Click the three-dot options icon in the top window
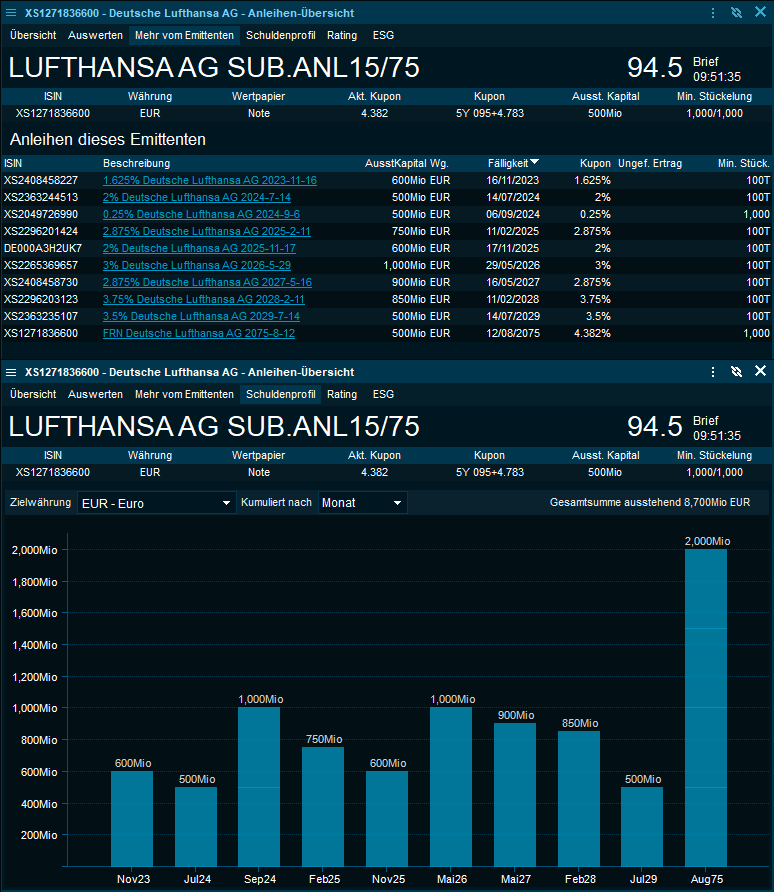774x892 pixels. point(712,13)
